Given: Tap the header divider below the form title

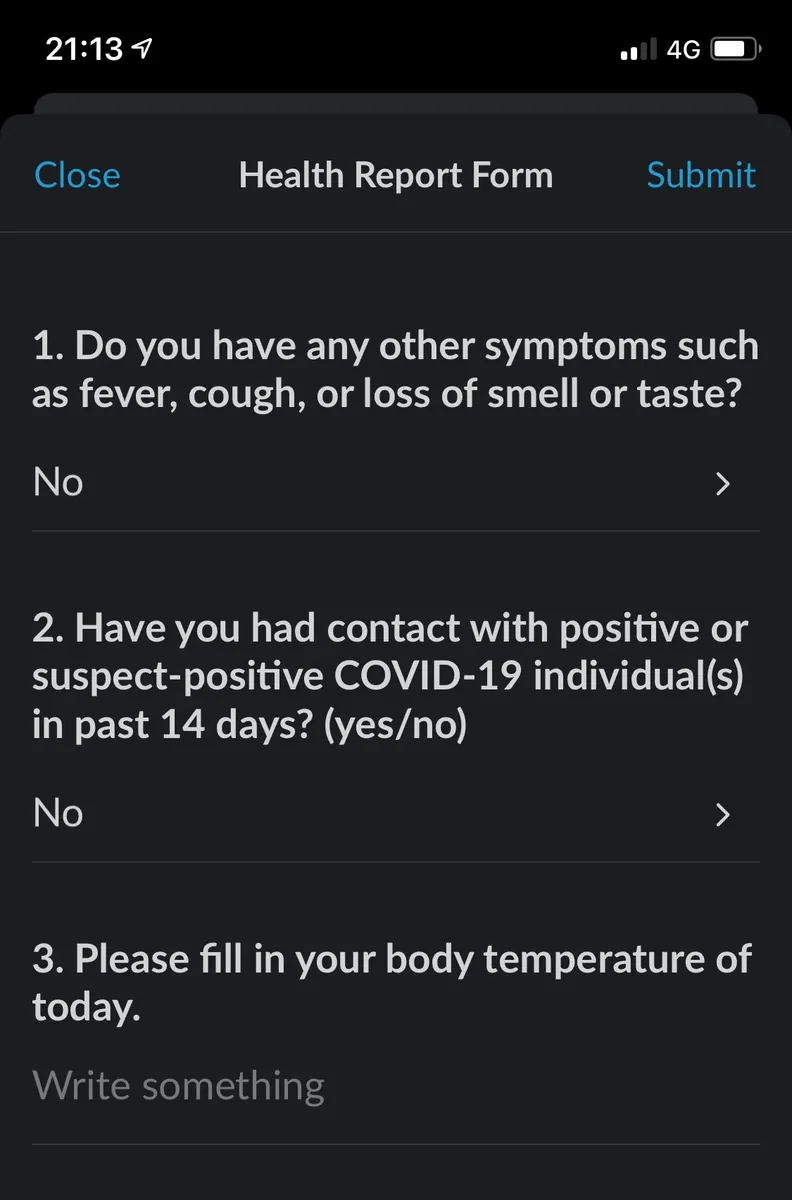Looking at the screenshot, I should coord(396,232).
